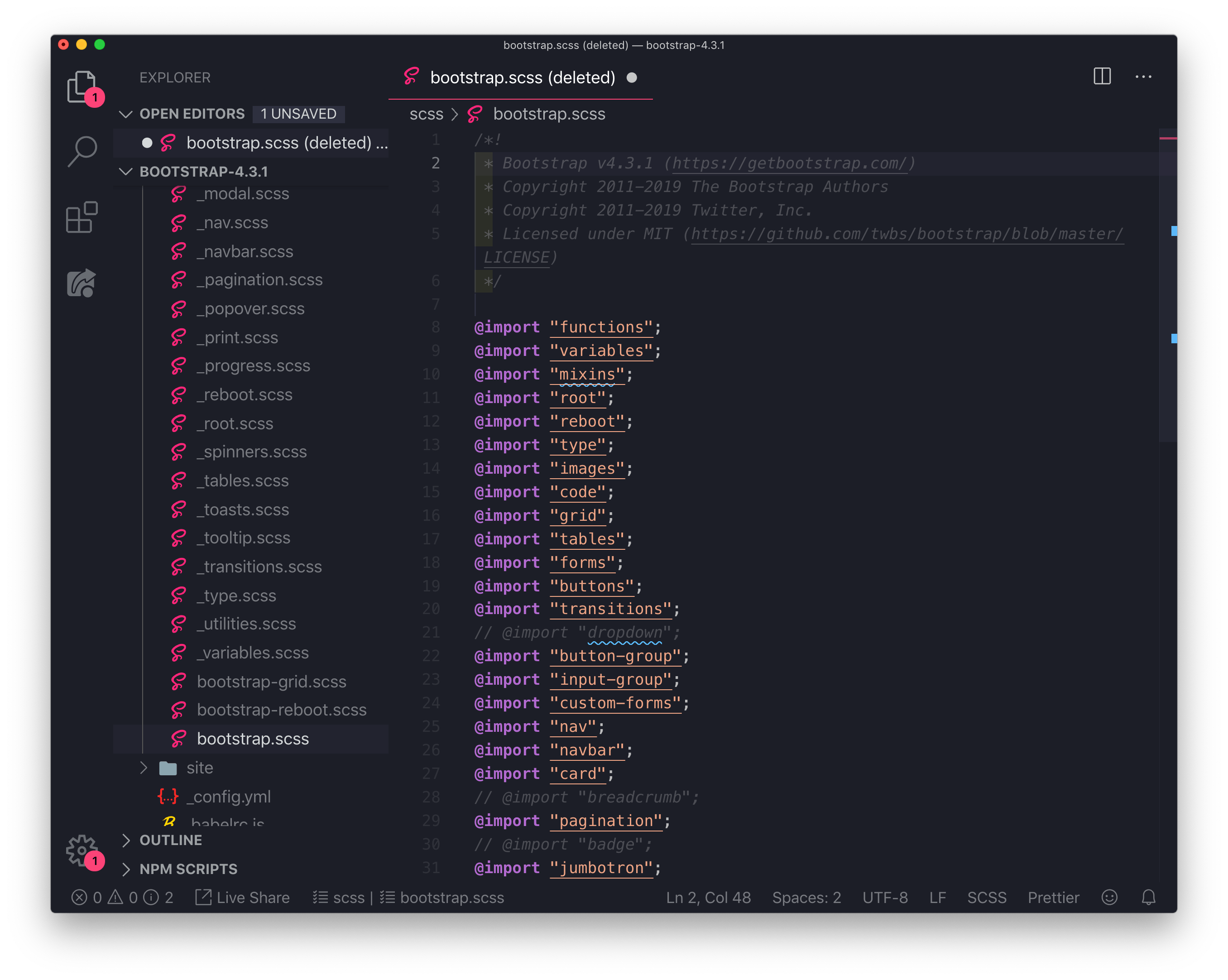Change indentation via Spaces: 2
This screenshot has width=1228, height=980.
pos(806,898)
